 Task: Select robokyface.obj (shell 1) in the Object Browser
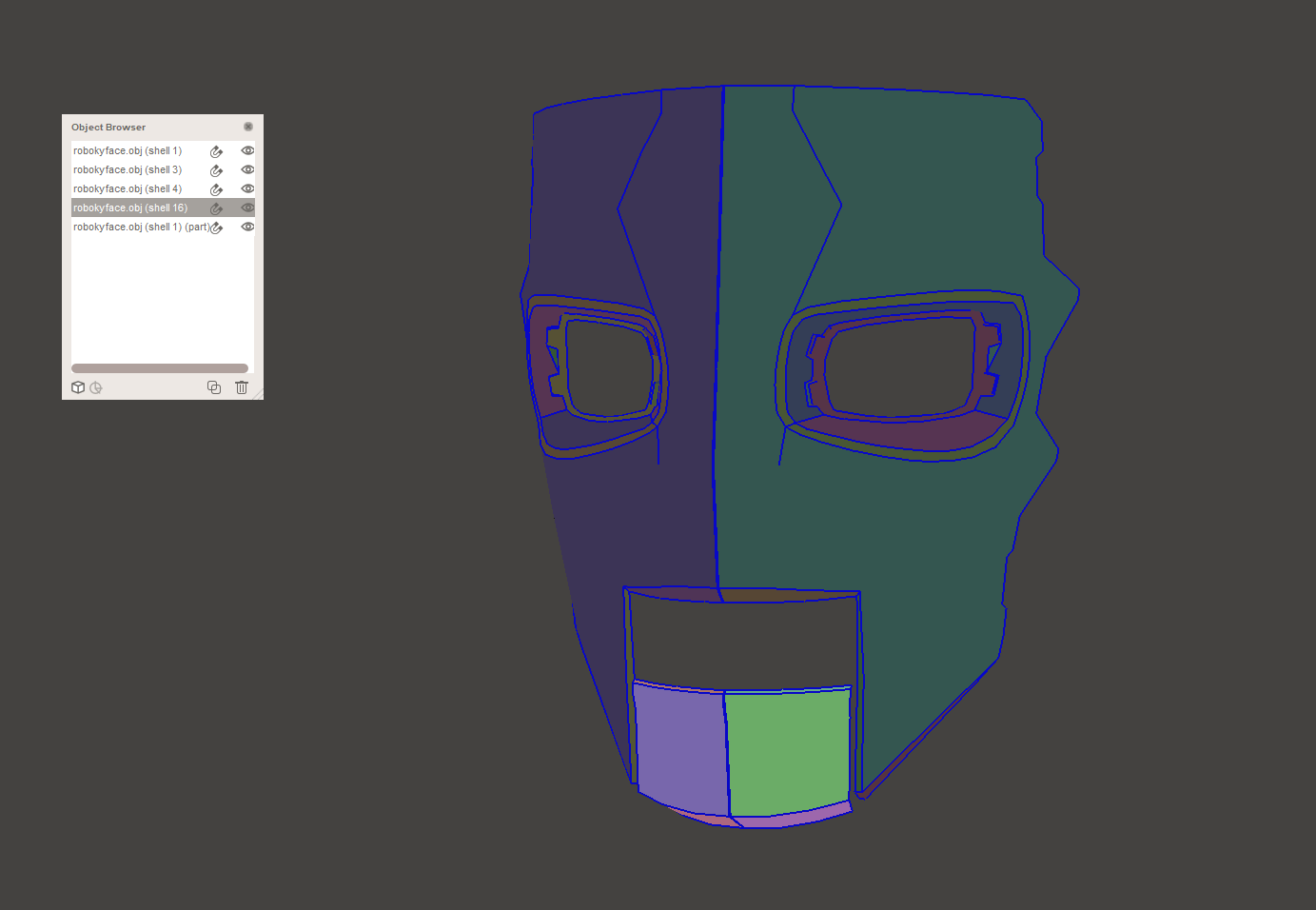tap(128, 150)
